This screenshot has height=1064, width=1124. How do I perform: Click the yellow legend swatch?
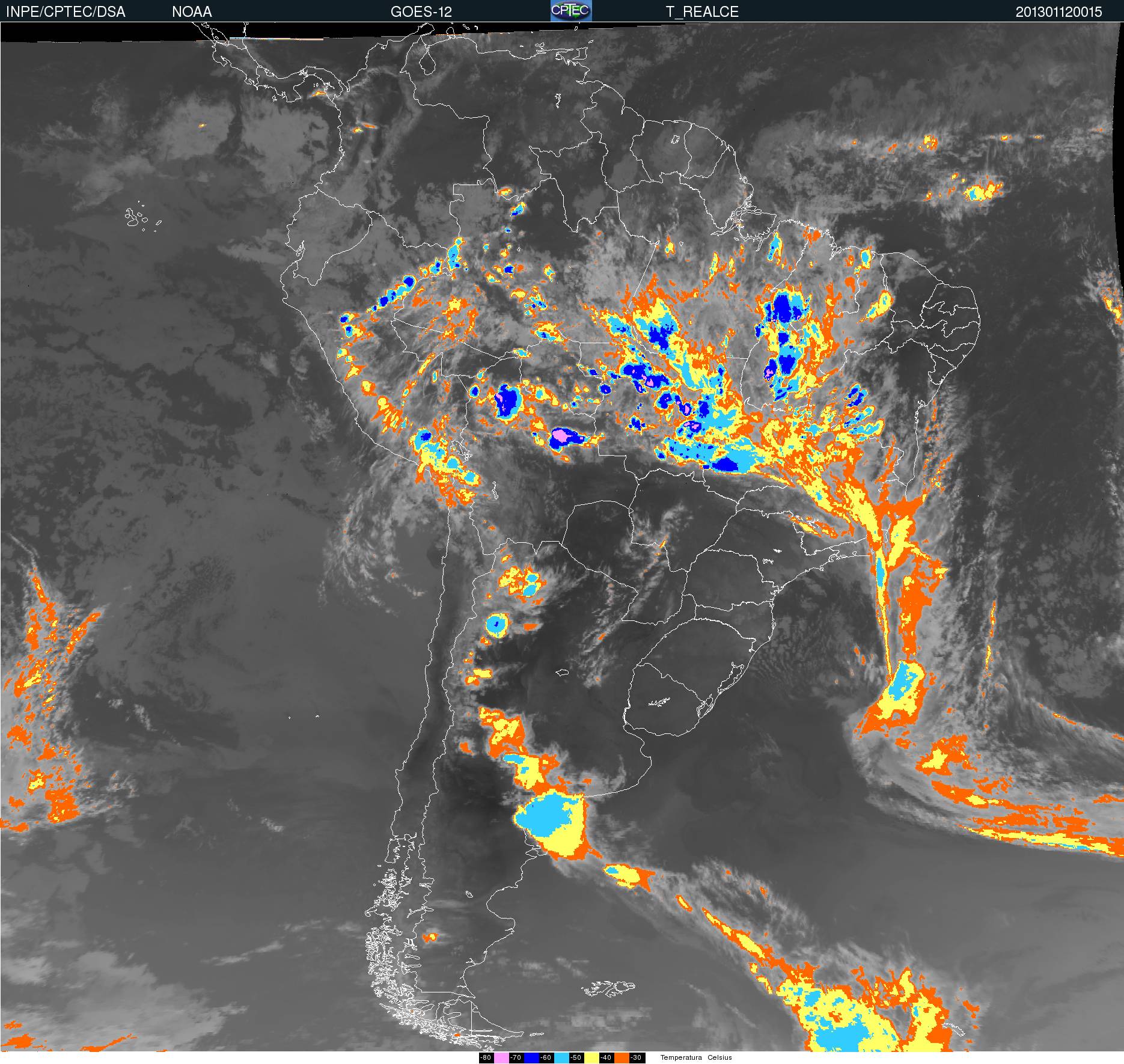591,1058
